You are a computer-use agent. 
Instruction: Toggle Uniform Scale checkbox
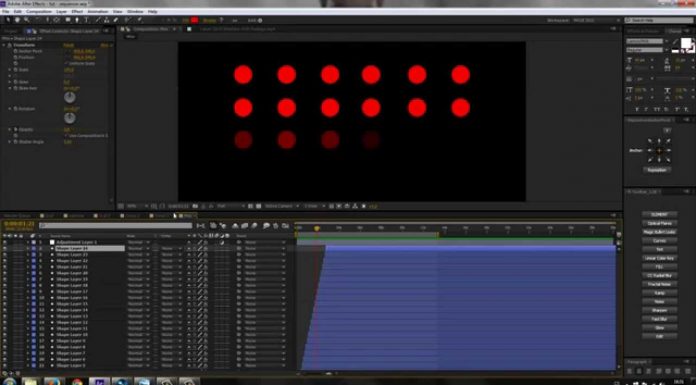point(67,64)
